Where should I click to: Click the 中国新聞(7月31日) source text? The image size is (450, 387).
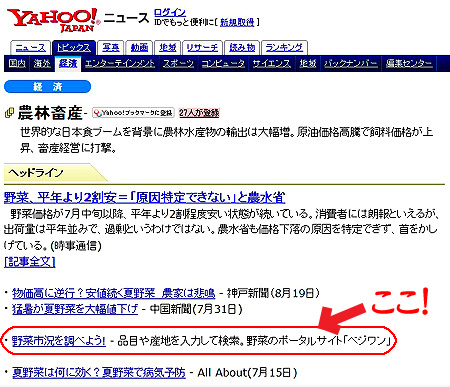196,309
